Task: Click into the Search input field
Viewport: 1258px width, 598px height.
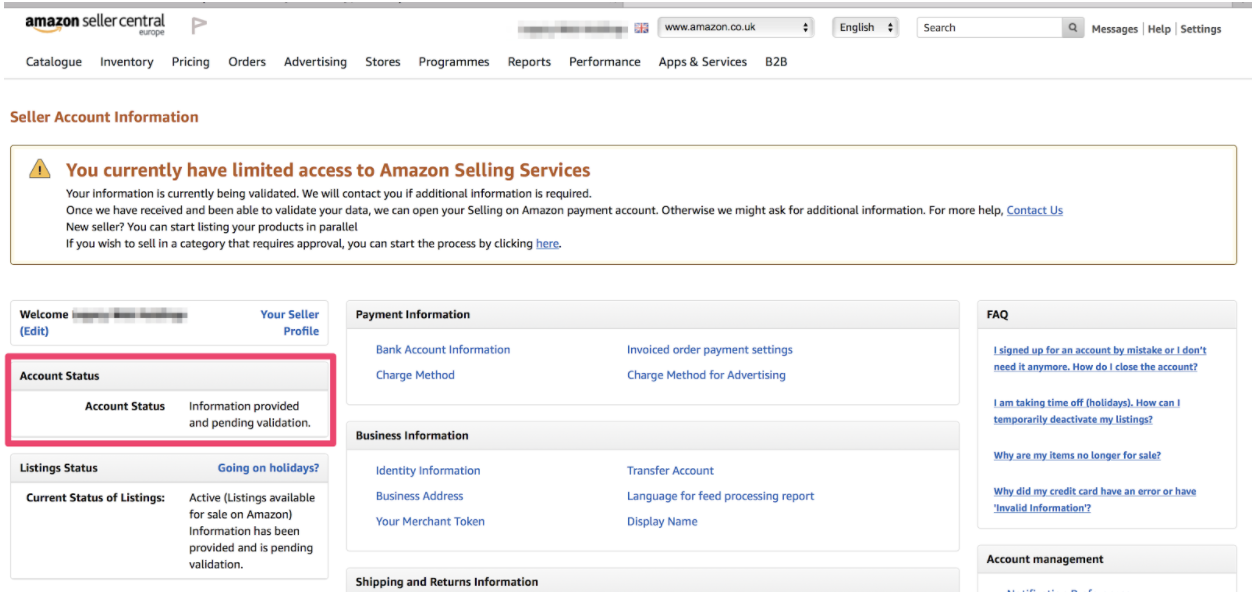Action: pyautogui.click(x=990, y=28)
